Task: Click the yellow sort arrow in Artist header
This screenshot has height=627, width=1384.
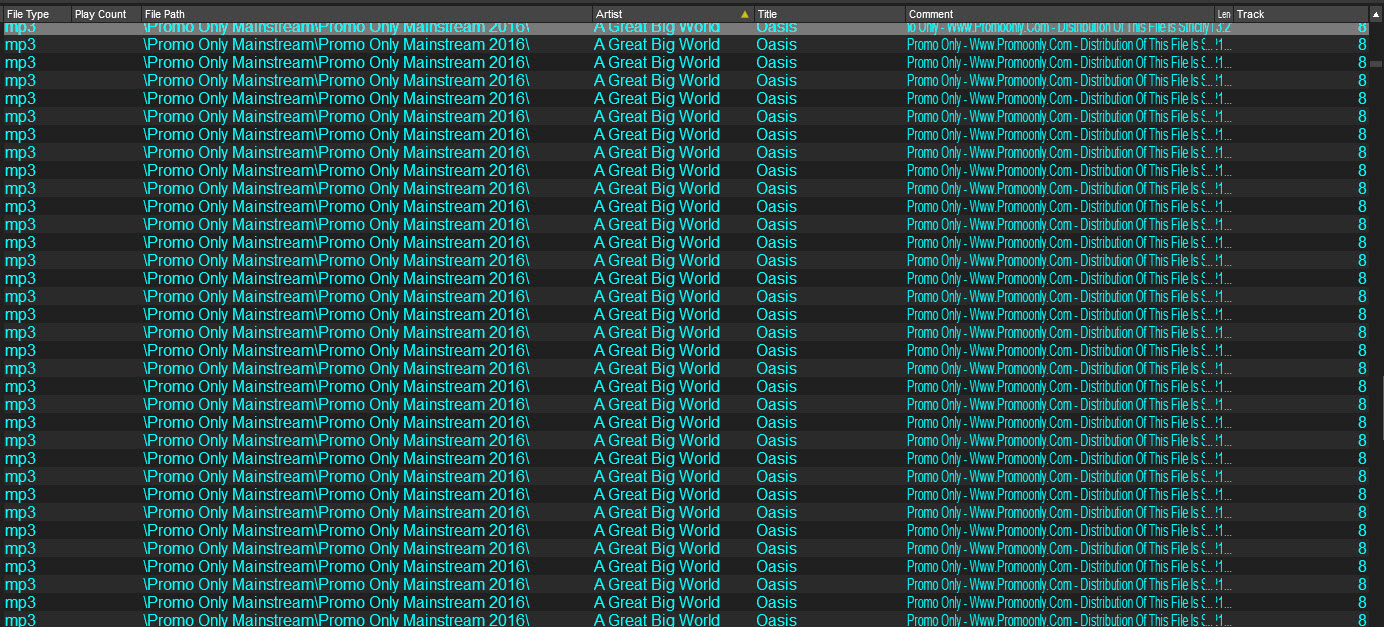Action: point(744,14)
